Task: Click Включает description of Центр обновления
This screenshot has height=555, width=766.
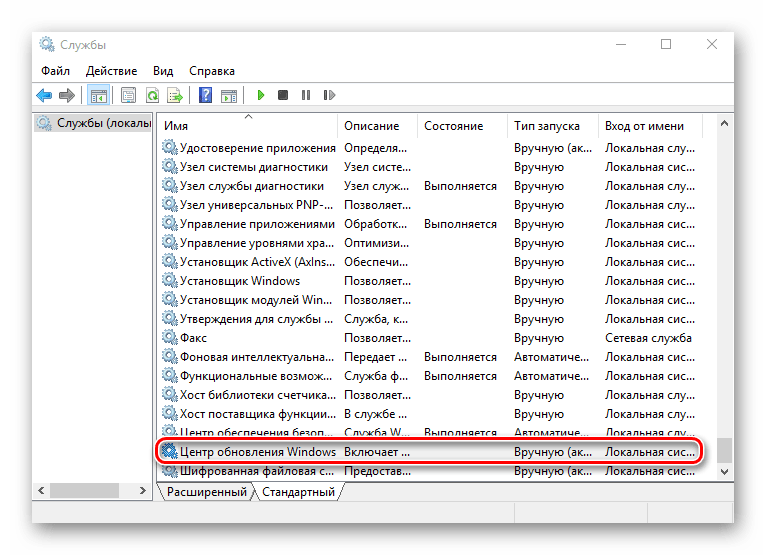Action: 377,452
